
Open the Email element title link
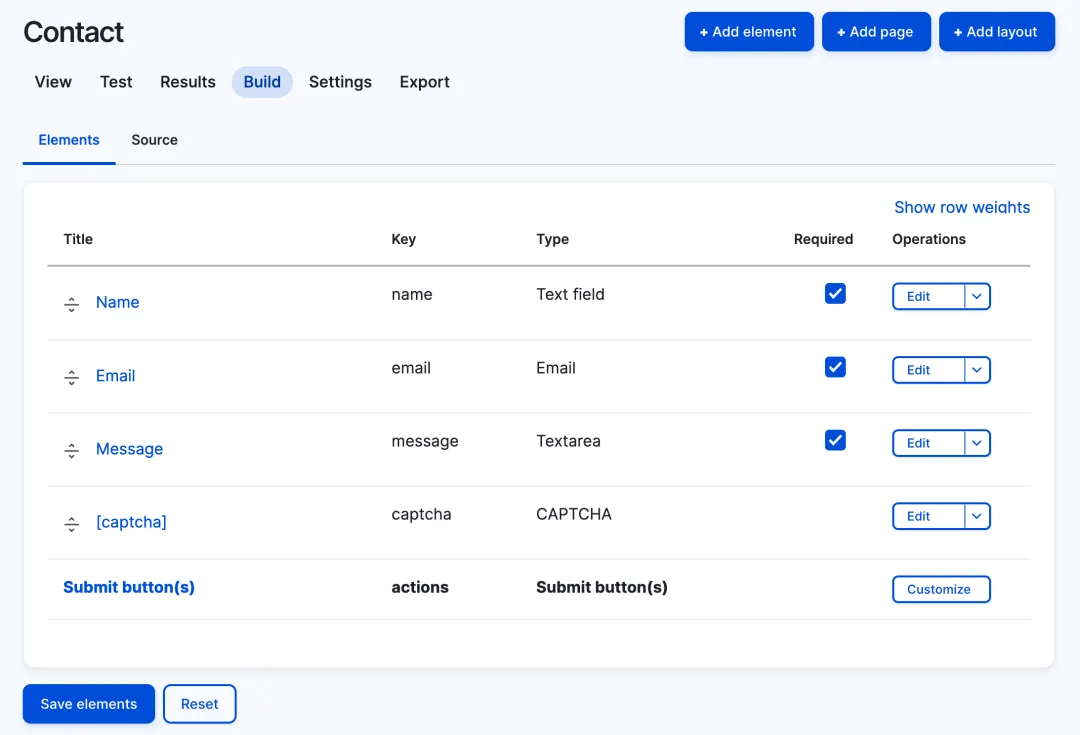pyautogui.click(x=116, y=376)
